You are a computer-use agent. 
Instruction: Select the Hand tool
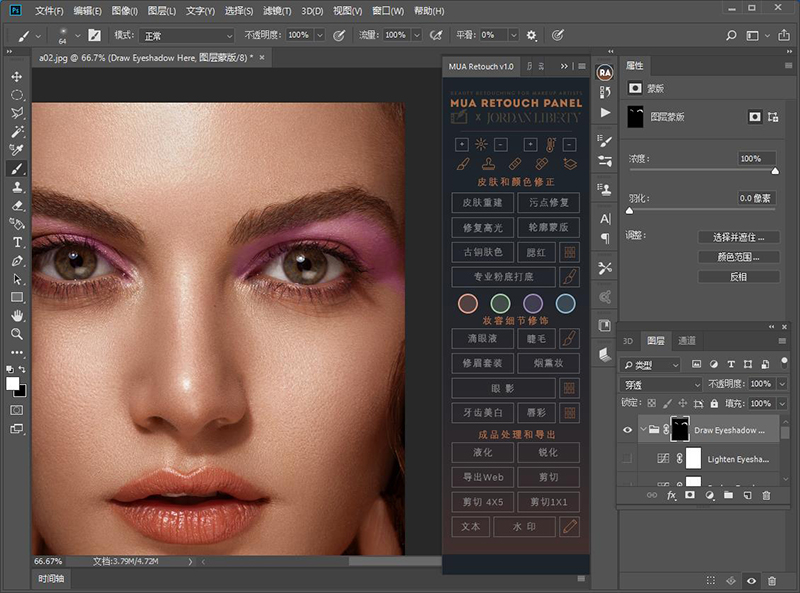[x=17, y=316]
